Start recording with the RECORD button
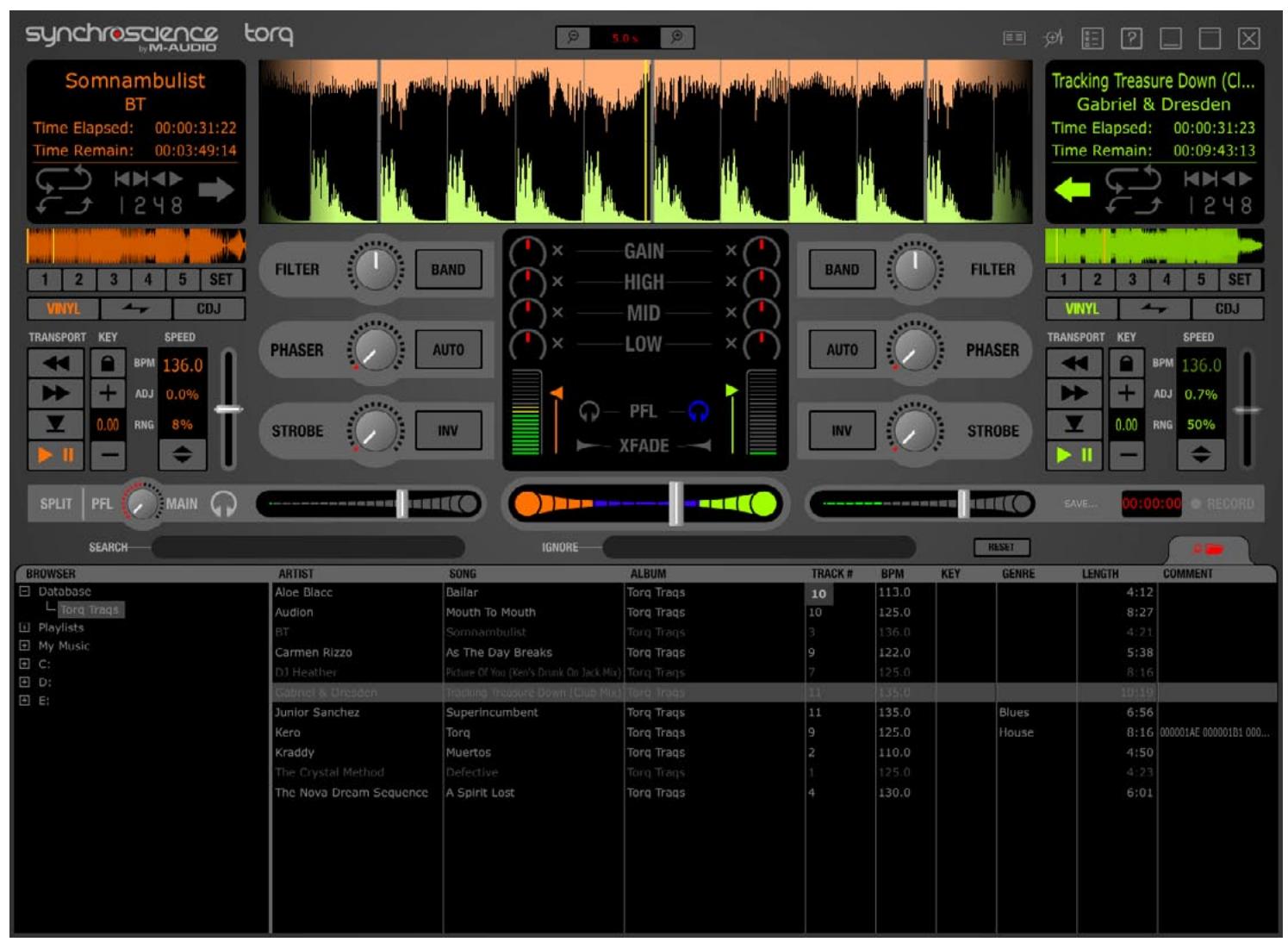 (1223, 503)
